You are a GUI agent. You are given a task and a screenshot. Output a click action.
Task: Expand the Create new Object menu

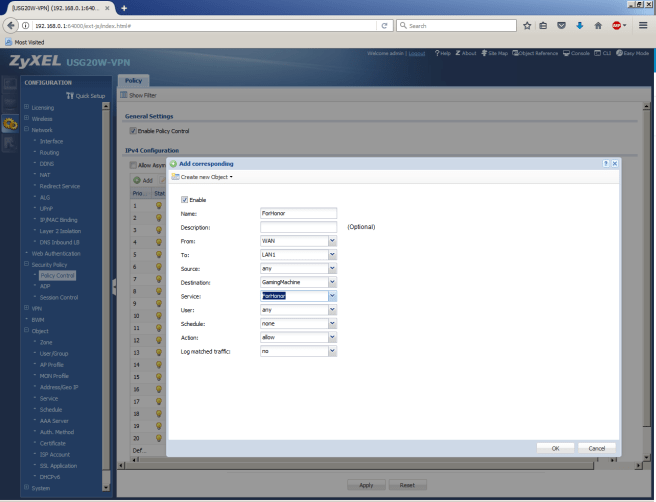tap(204, 177)
